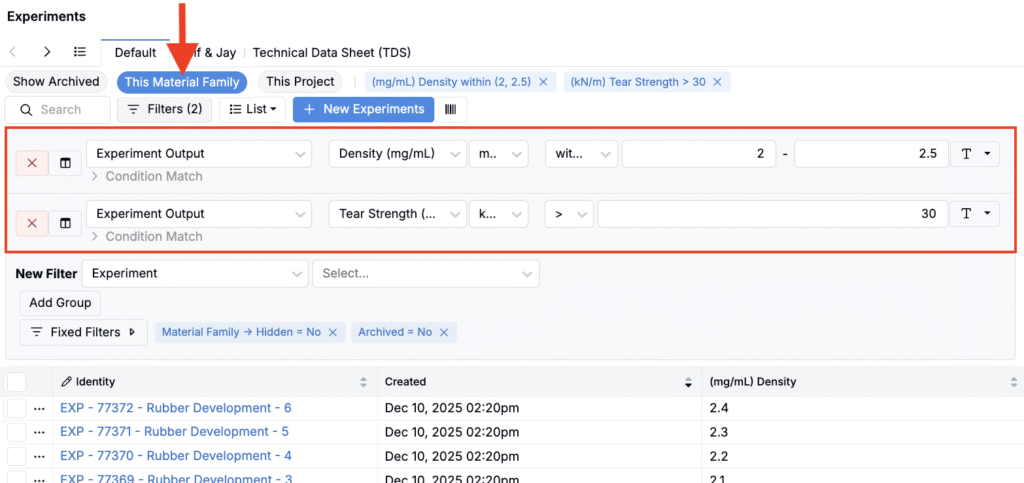Expand Condition Match under the Density filter
The height and width of the screenshot is (483, 1024).
(x=148, y=177)
